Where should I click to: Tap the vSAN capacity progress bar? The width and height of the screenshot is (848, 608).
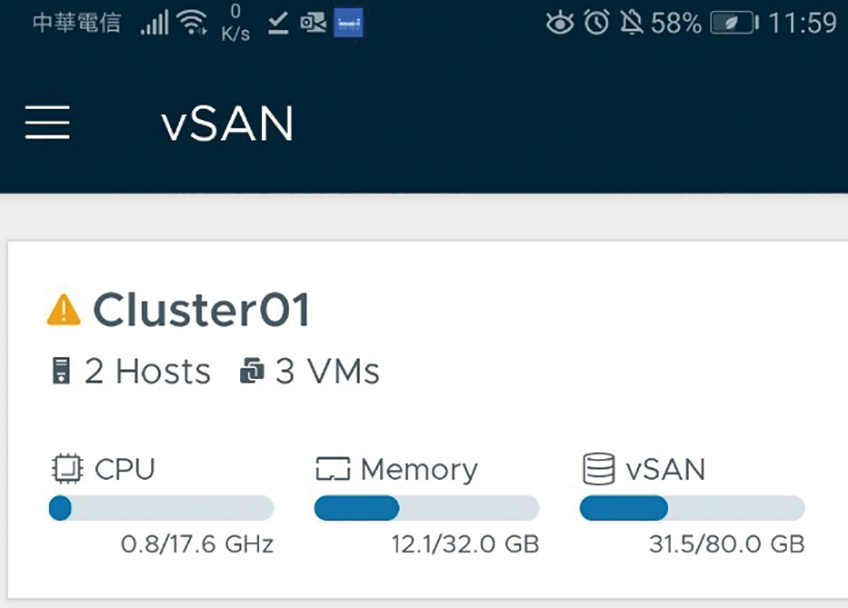point(692,508)
